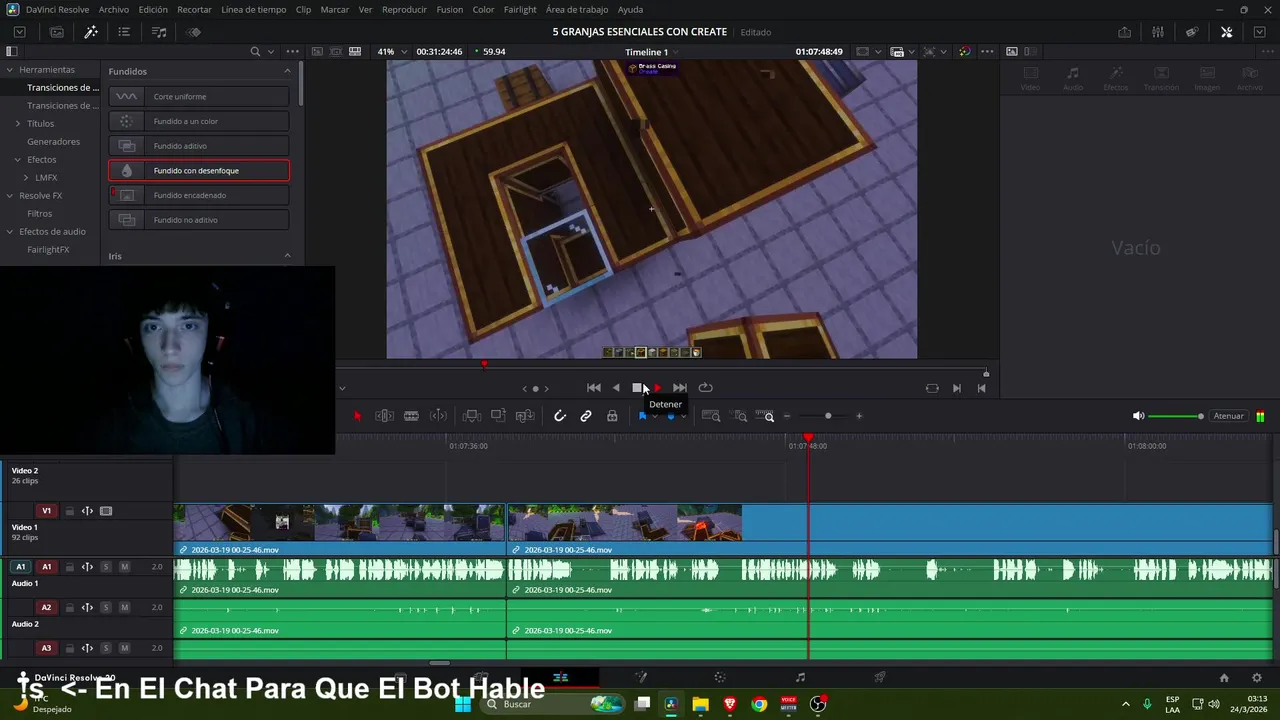The image size is (1280, 720).
Task: Open the Effects library wand icon
Action: 91,32
